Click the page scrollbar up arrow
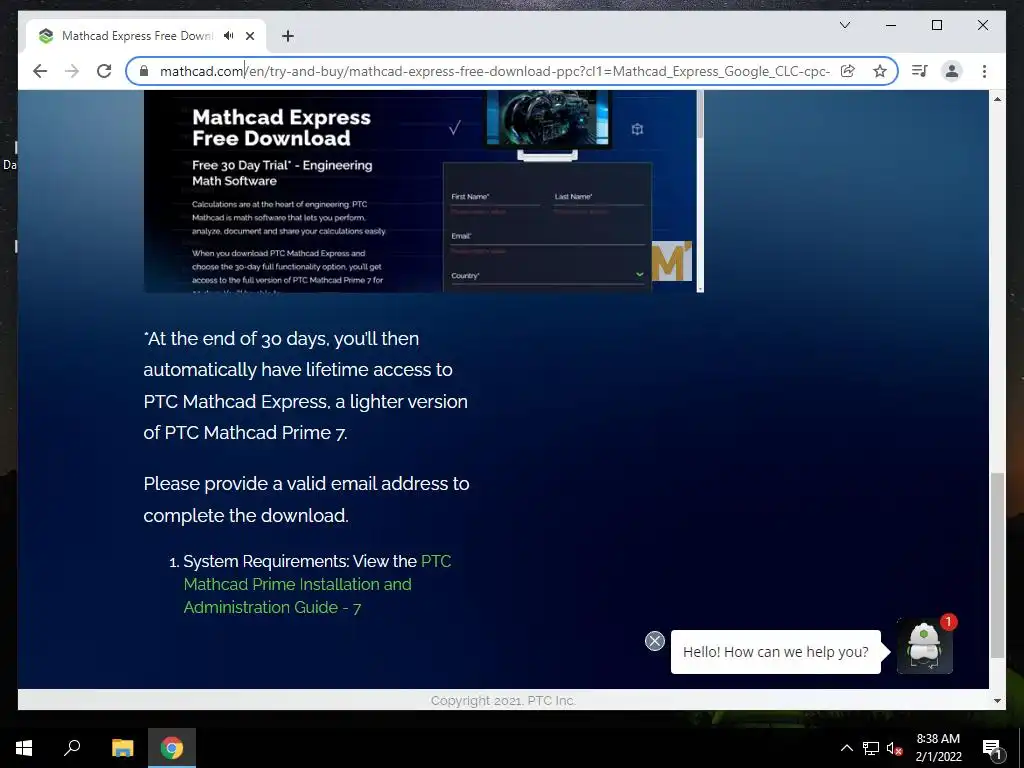This screenshot has height=768, width=1024. [x=997, y=99]
